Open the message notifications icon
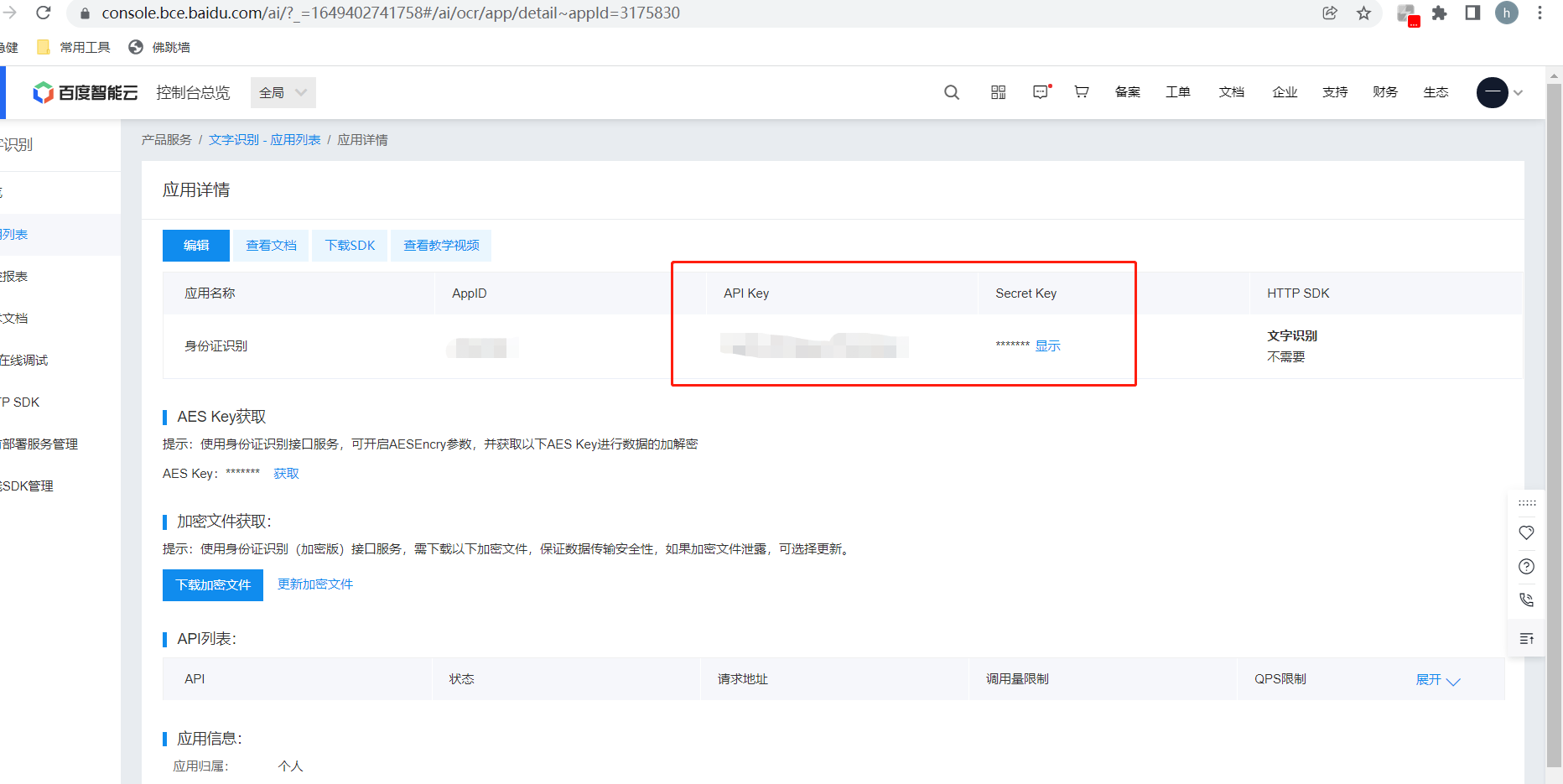This screenshot has height=784, width=1563. 1041,92
